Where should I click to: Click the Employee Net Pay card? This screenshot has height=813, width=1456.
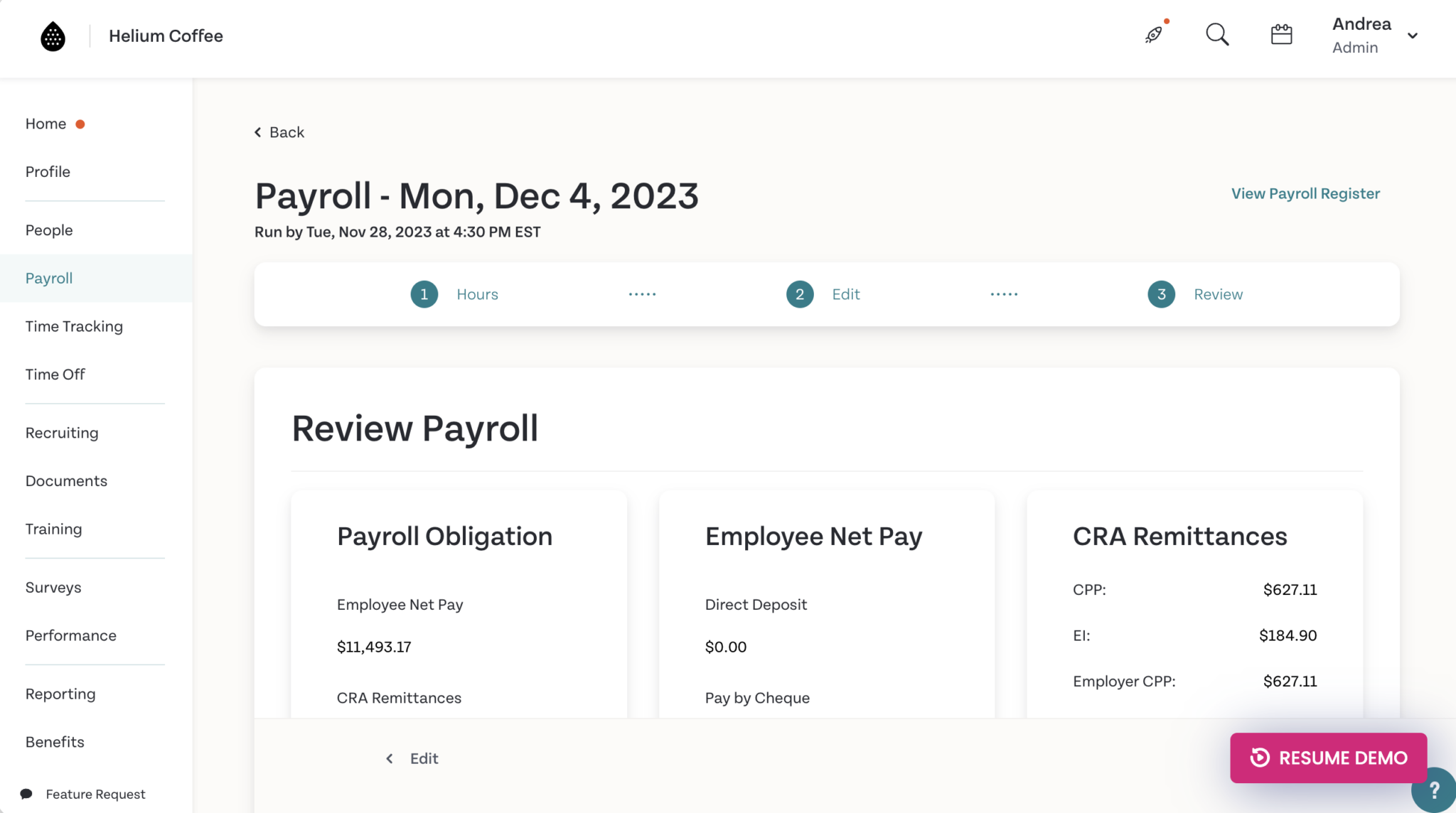[x=826, y=604]
